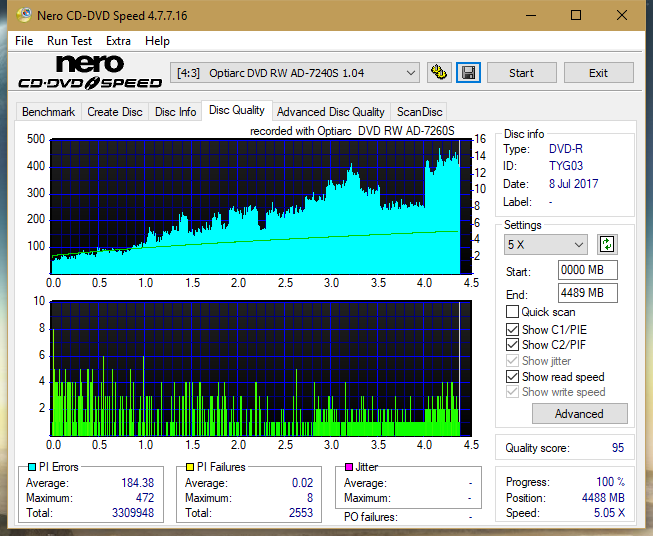653x536 pixels.
Task: Click the magenta Jitter legend swatch
Action: 349,467
